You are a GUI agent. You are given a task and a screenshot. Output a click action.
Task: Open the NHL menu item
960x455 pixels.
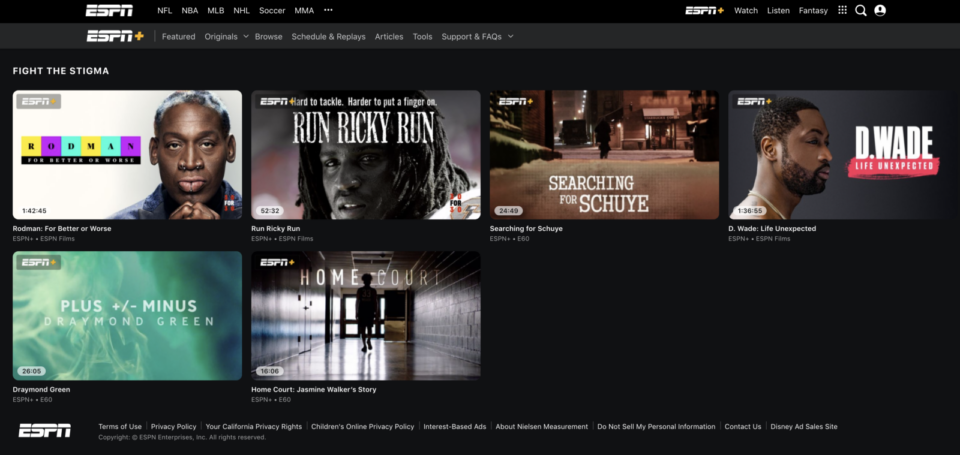[241, 10]
